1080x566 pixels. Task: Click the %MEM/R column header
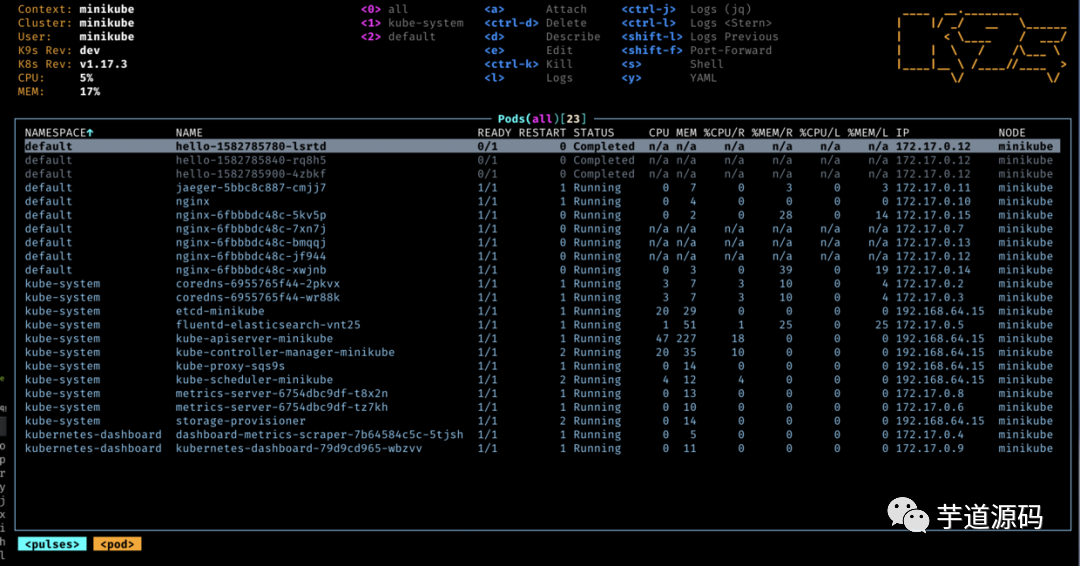(x=772, y=132)
